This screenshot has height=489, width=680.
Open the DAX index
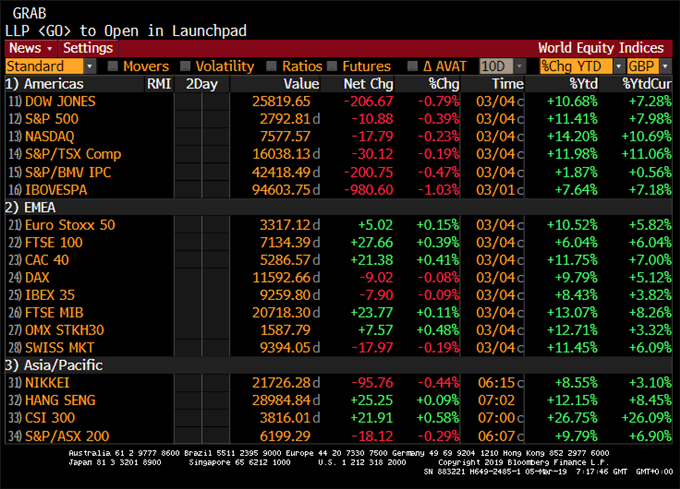tap(37, 277)
